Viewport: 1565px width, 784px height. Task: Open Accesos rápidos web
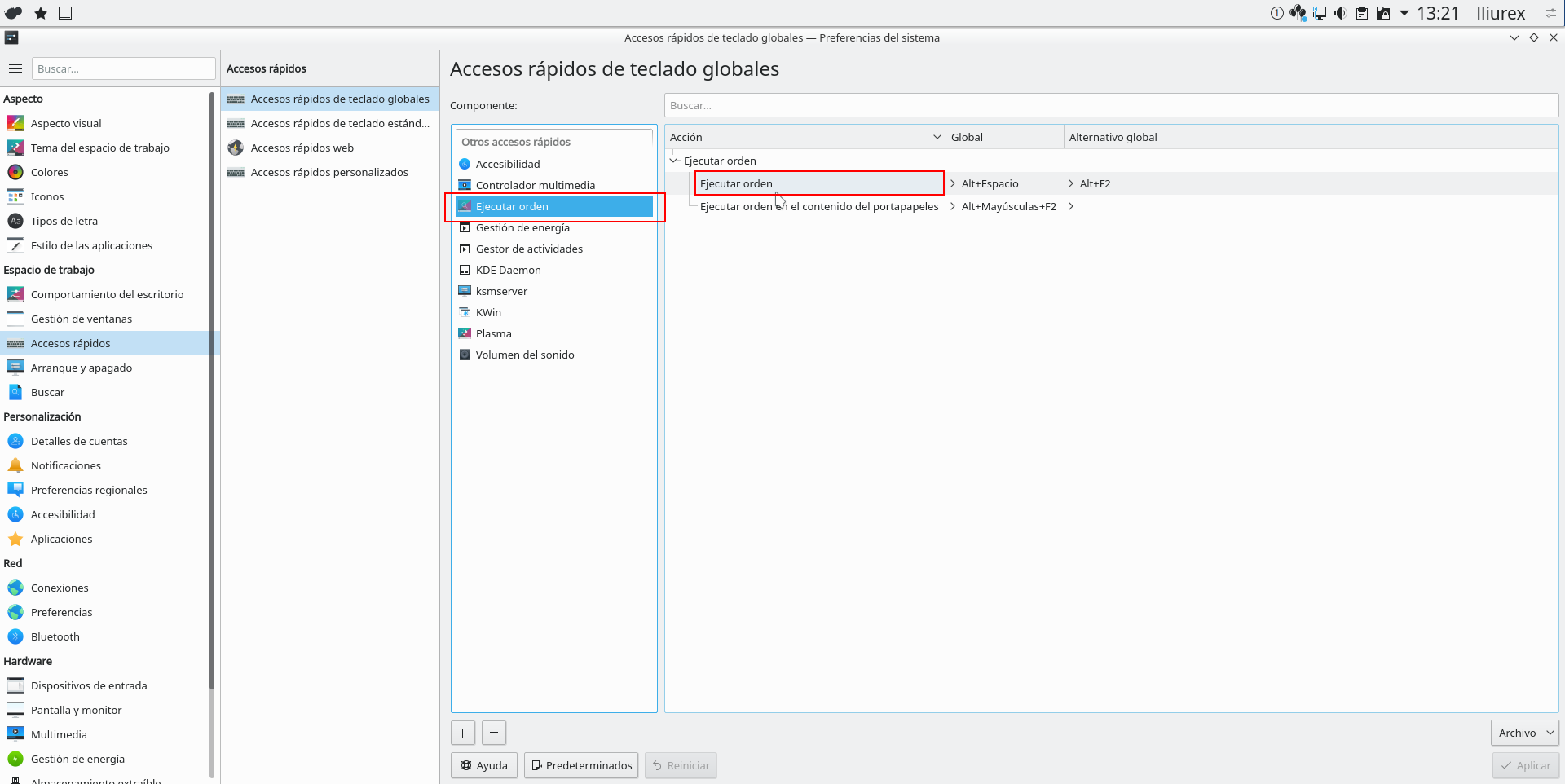(302, 148)
